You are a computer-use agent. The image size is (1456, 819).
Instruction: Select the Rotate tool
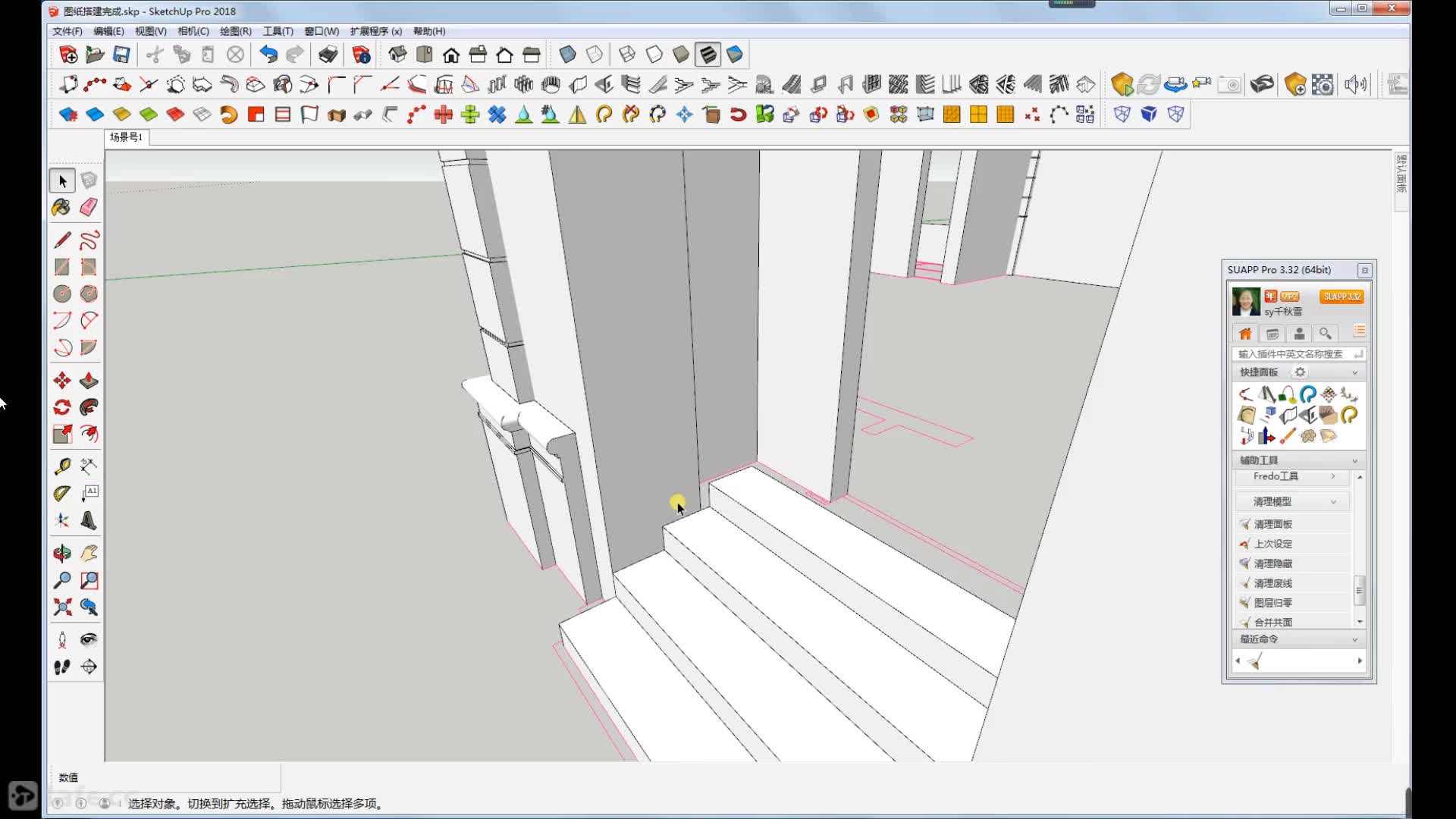[x=62, y=407]
